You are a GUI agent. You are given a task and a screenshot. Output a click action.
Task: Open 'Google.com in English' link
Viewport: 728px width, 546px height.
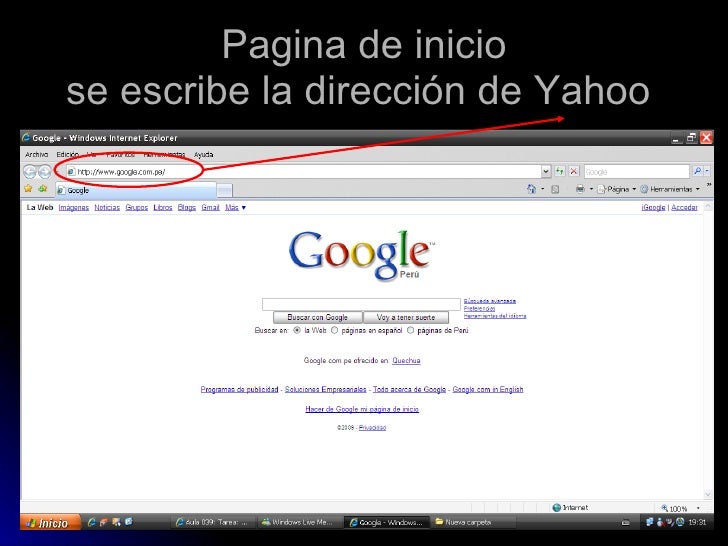tap(488, 390)
